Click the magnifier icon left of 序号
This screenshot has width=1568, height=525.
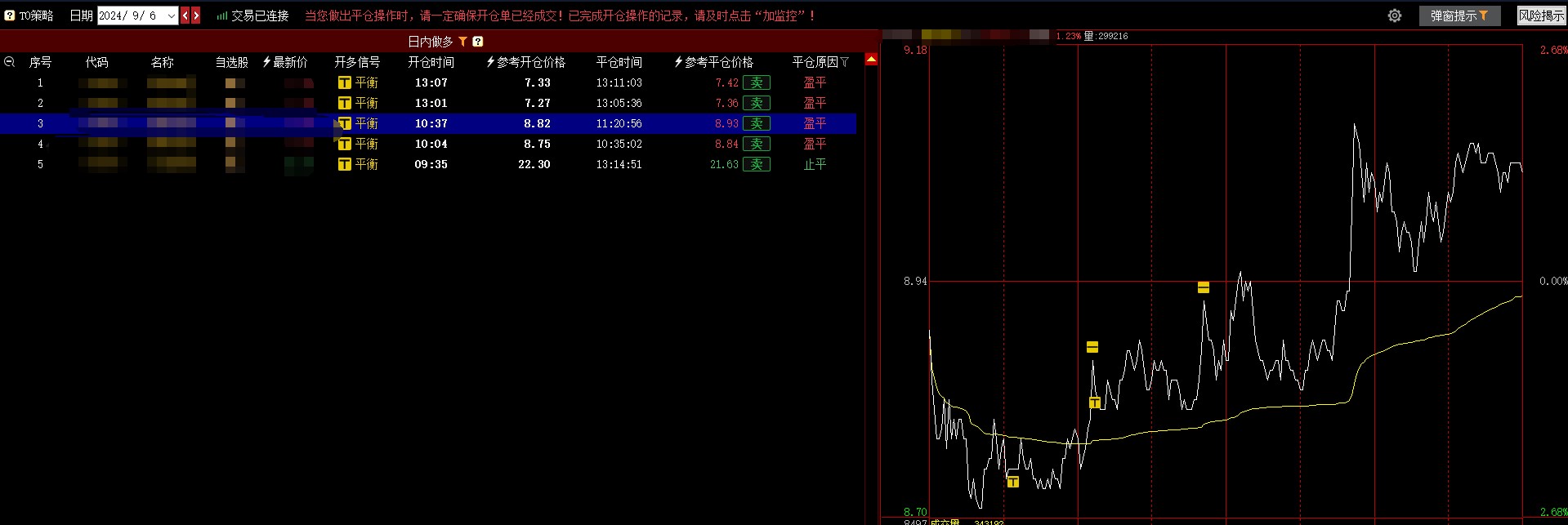tap(10, 62)
